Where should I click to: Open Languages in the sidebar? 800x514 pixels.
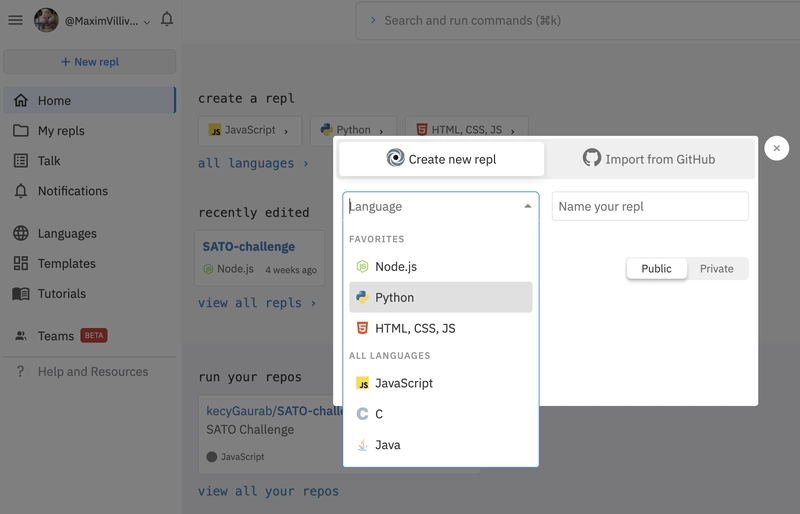(89, 233)
